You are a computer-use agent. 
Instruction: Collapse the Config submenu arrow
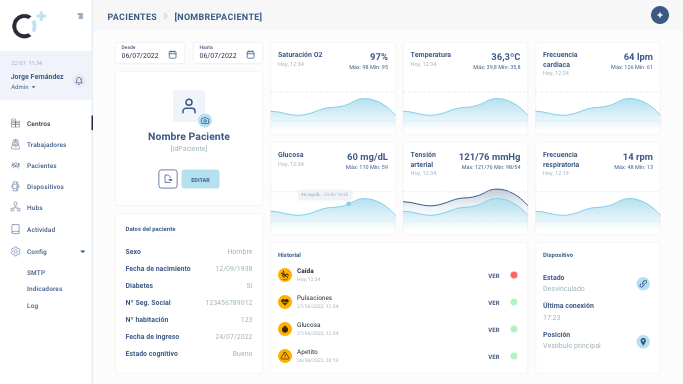[82, 252]
